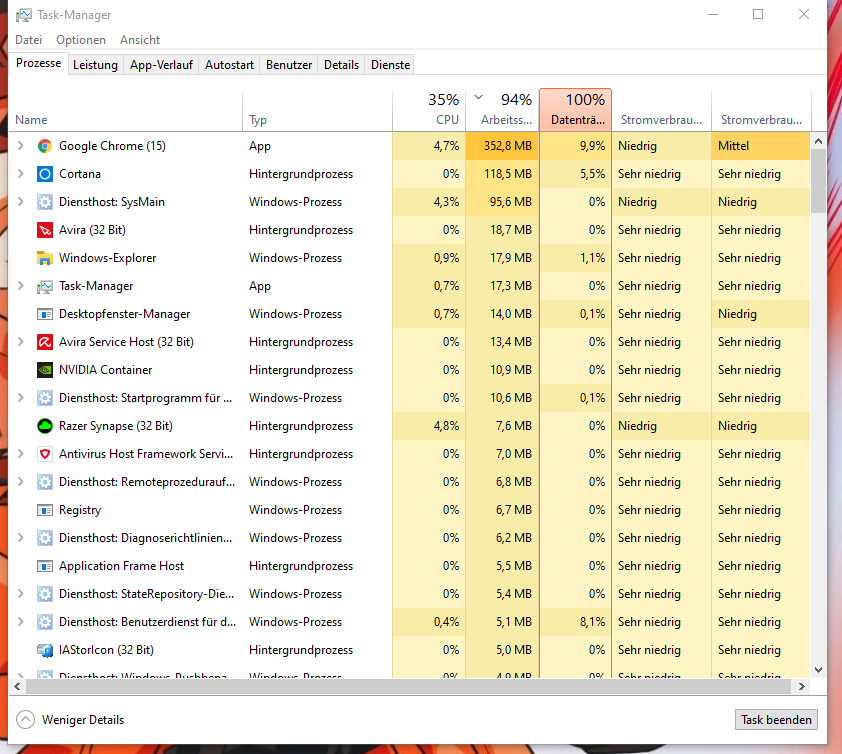The height and width of the screenshot is (754, 842).
Task: Click the 8,1% disk usage cell
Action: click(576, 622)
